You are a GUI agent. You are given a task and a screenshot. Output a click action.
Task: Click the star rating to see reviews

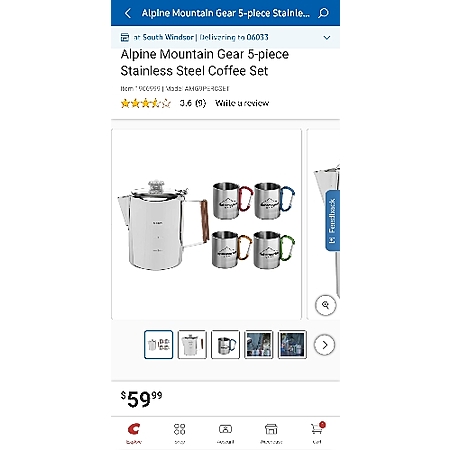pyautogui.click(x=146, y=103)
